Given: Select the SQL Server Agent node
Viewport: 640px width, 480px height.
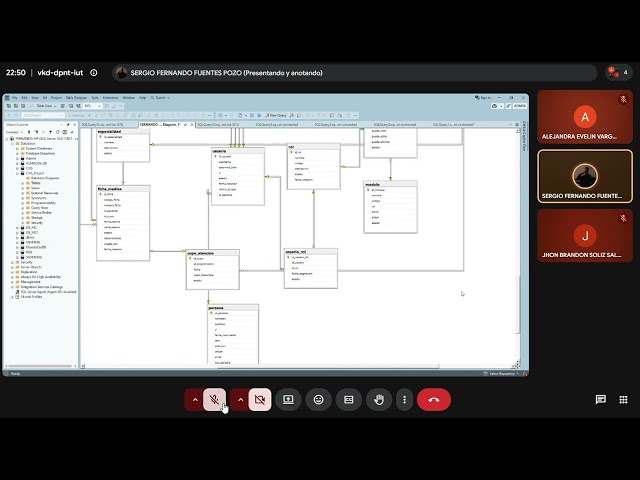Looking at the screenshot, I should point(48,292).
